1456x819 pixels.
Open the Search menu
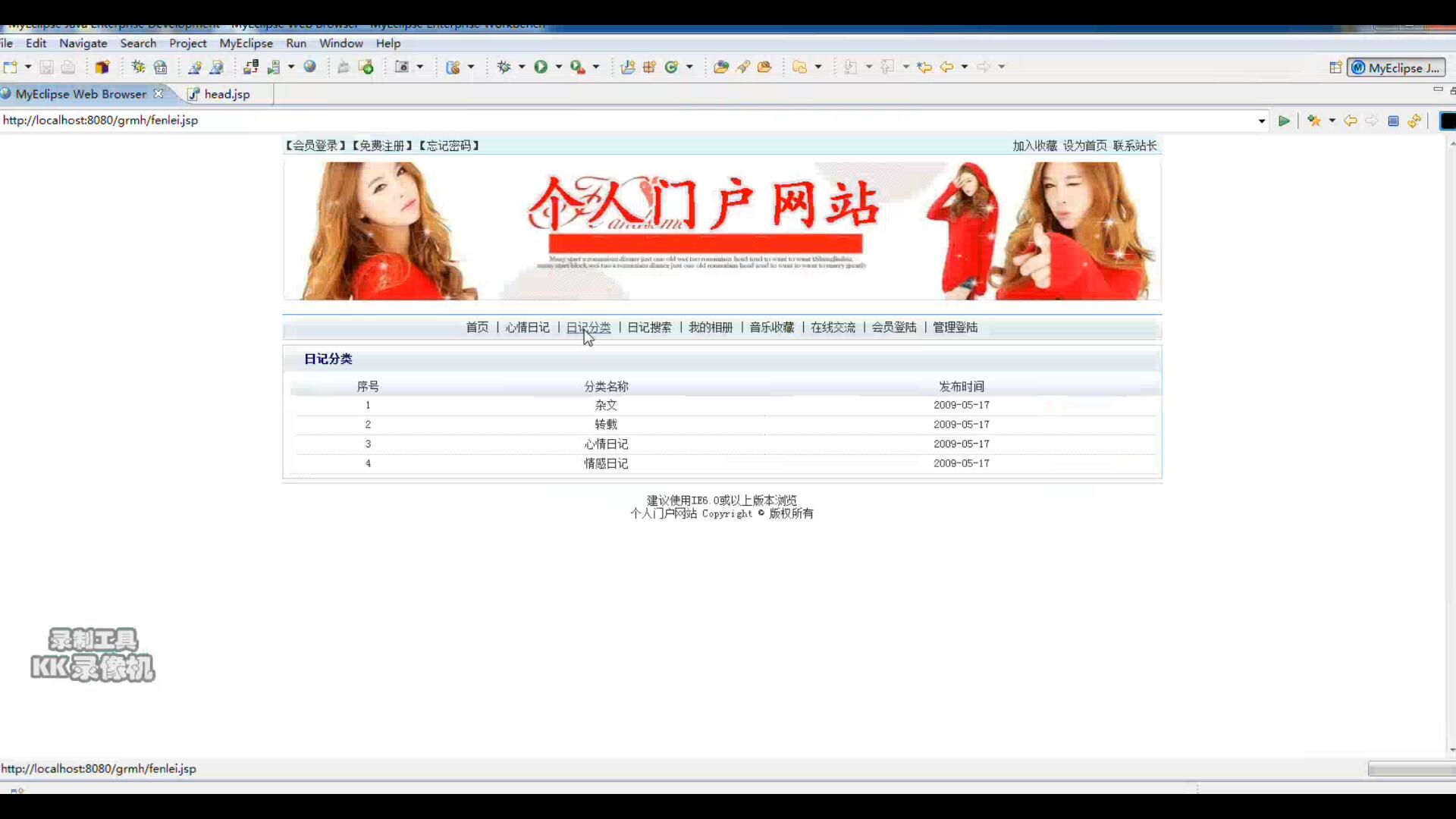click(138, 43)
